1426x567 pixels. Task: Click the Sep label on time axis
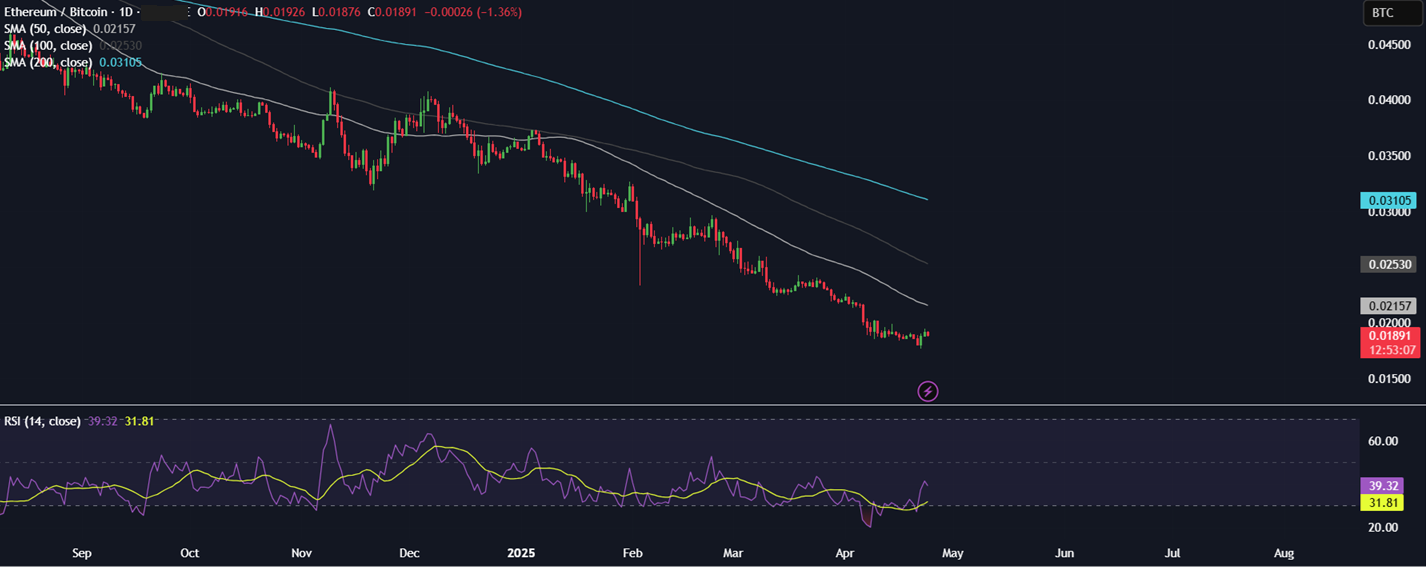point(82,553)
